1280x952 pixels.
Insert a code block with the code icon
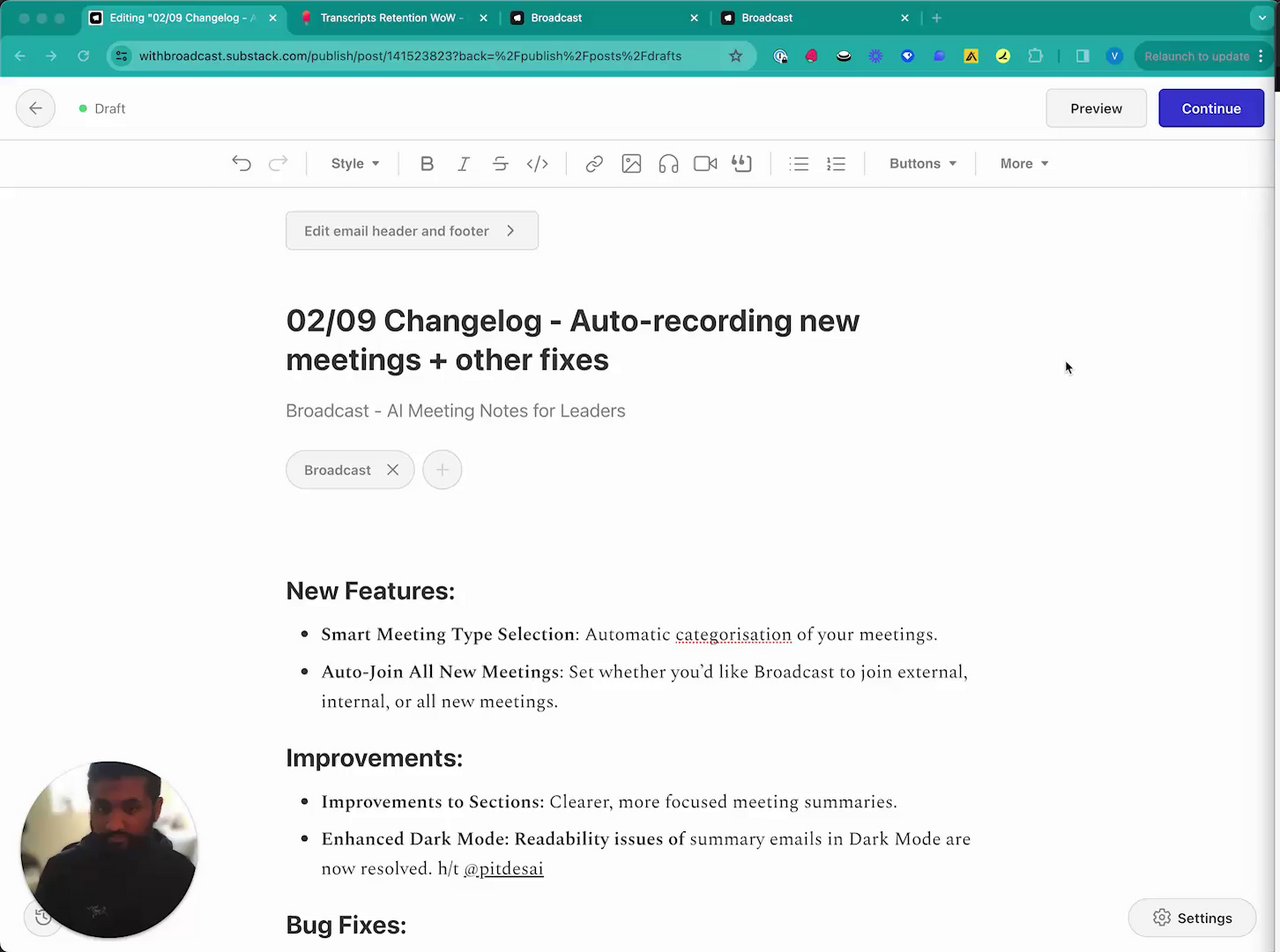point(537,163)
